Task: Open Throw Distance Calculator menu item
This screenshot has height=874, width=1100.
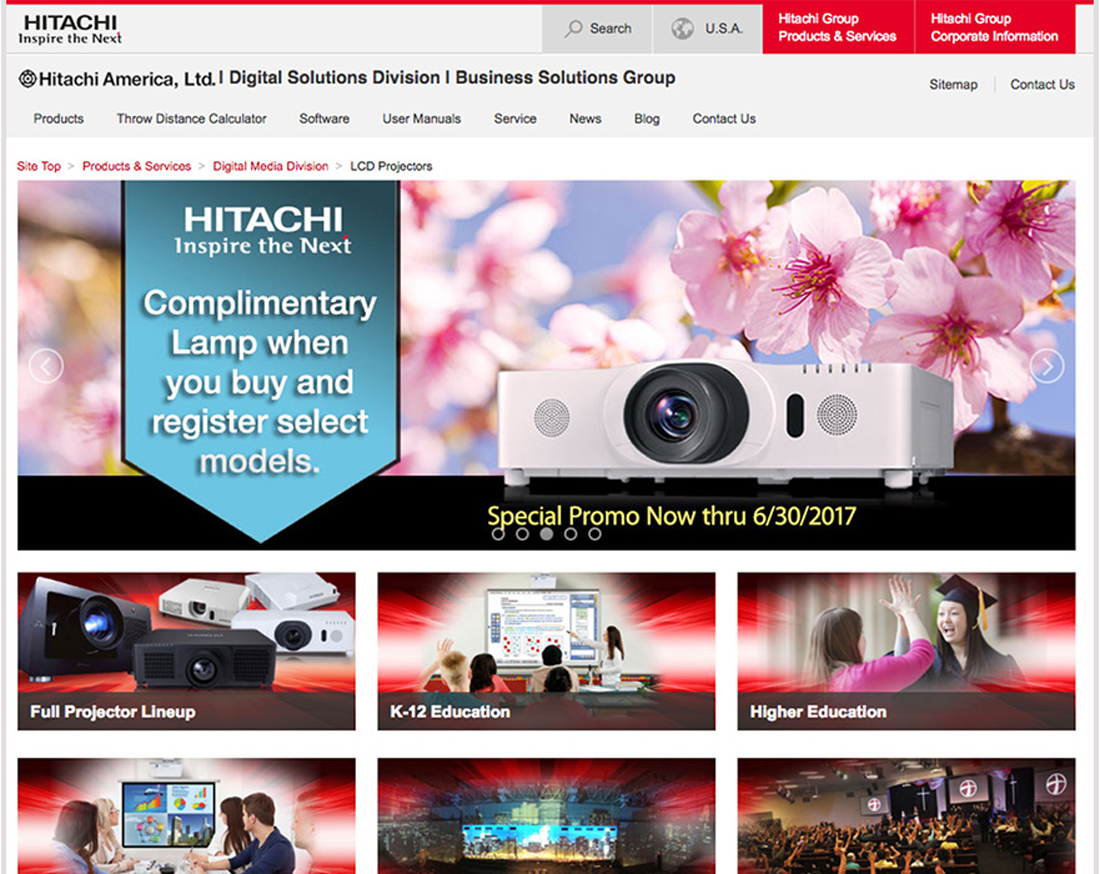Action: 192,119
